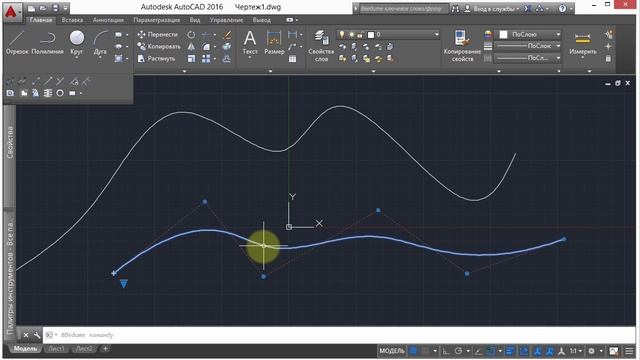
Task: Open the layer 0 dropdown list
Action: point(436,35)
